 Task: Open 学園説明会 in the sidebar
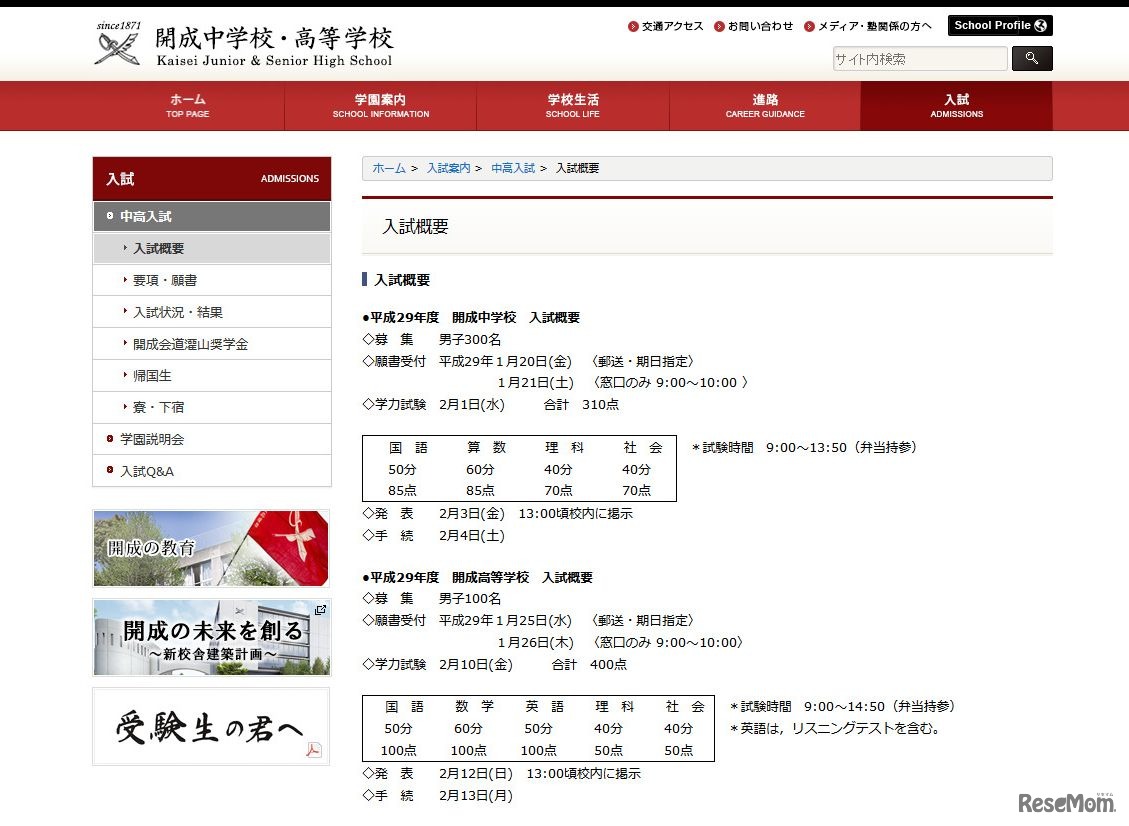tap(212, 439)
